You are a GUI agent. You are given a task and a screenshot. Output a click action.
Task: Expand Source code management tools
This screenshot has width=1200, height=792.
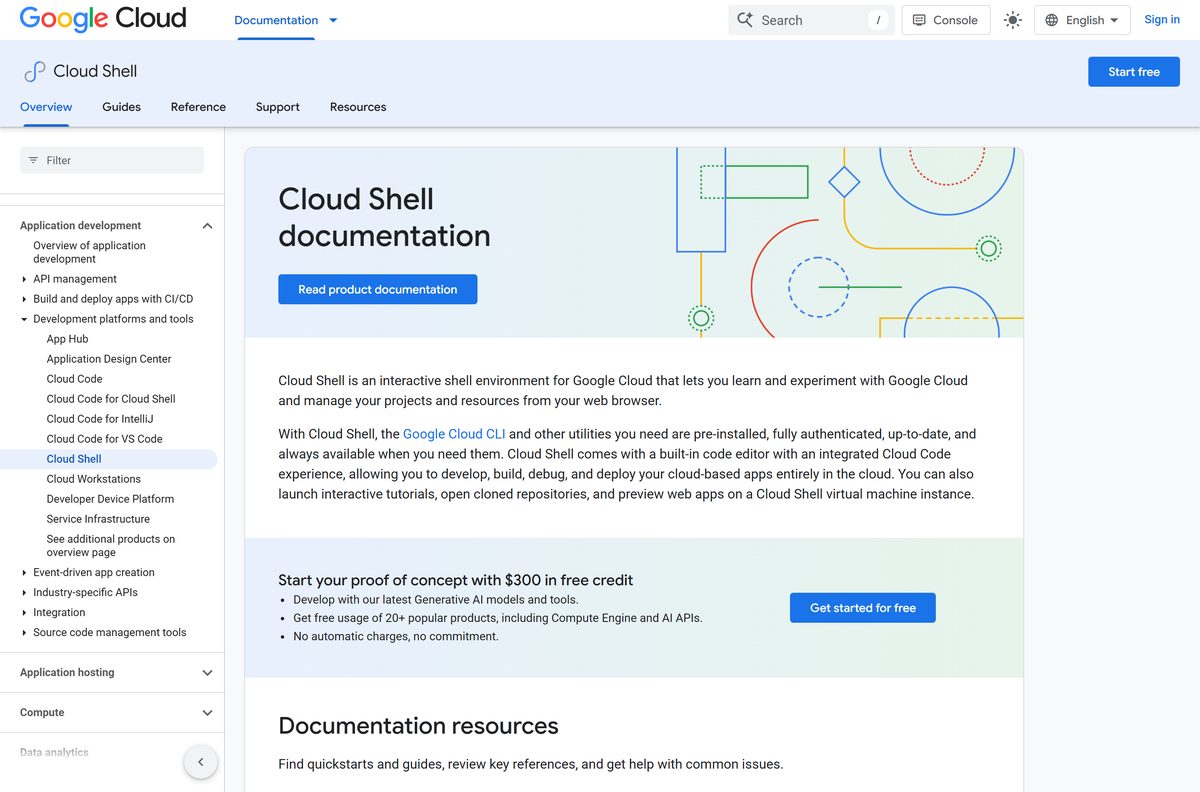[x=24, y=633]
